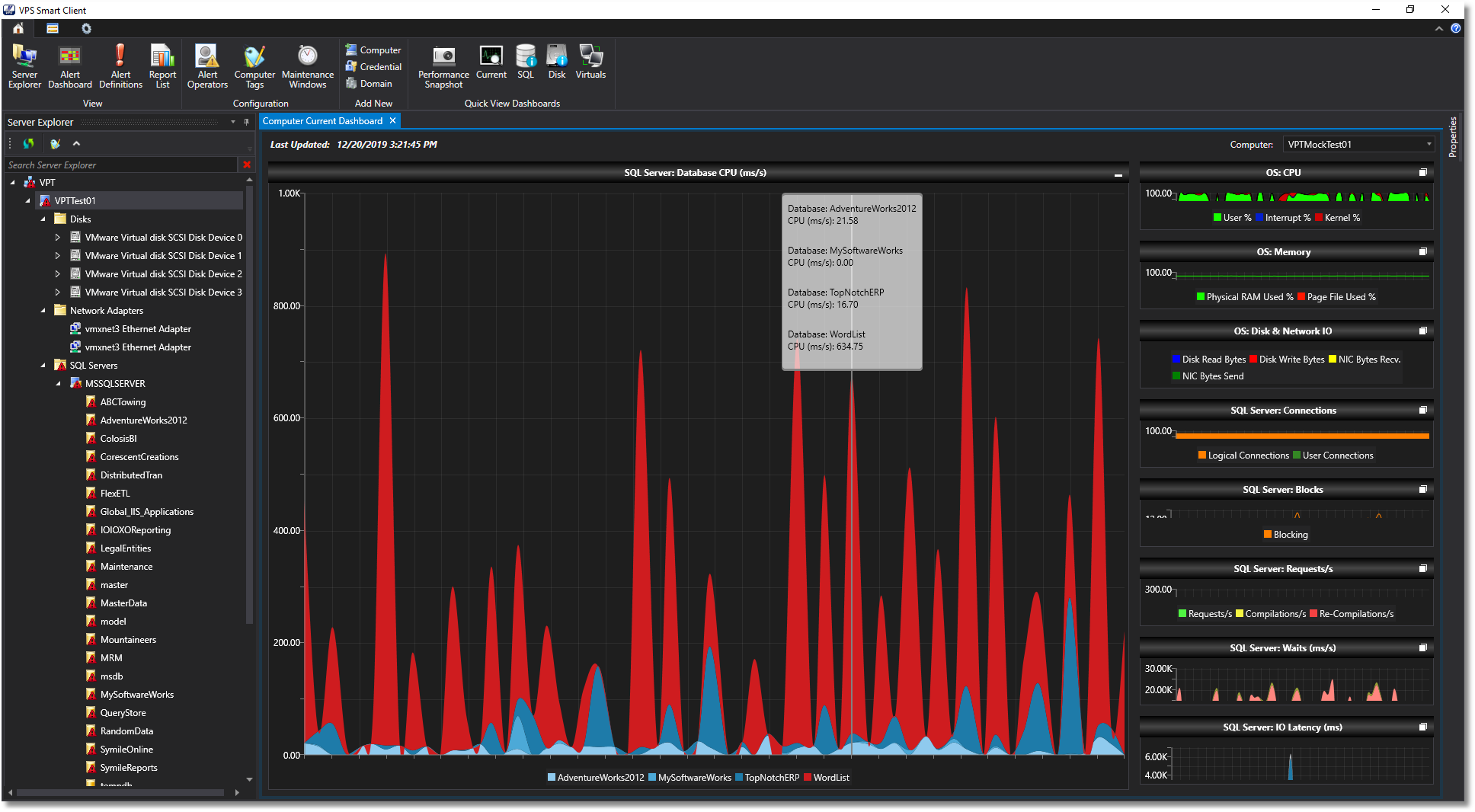Click the Alert Operators icon
Viewport: 1475px width, 812px height.
click(x=206, y=66)
